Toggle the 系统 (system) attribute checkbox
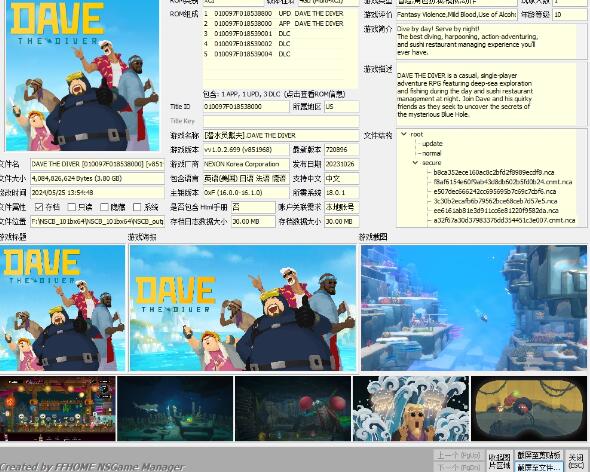The image size is (590, 472). (137, 207)
